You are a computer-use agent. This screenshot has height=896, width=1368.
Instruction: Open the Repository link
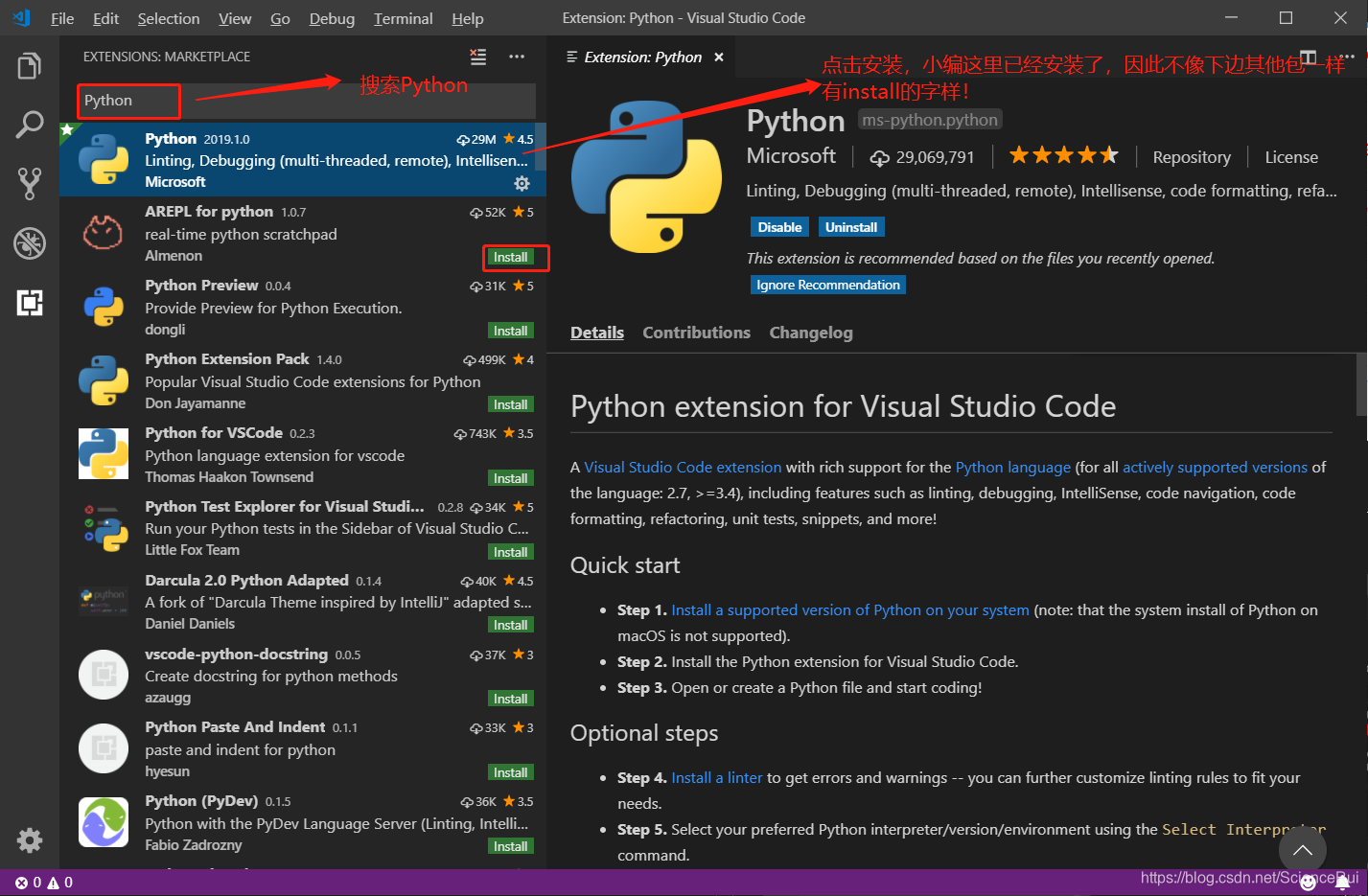pyautogui.click(x=1192, y=157)
